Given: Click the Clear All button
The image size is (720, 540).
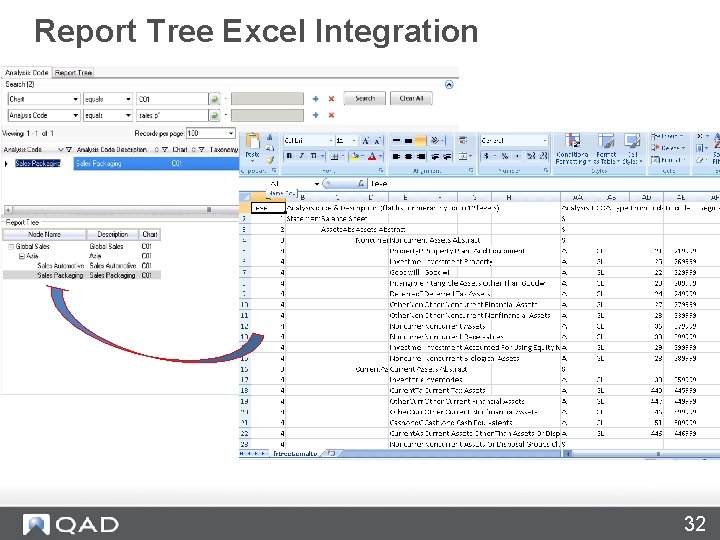Looking at the screenshot, I should (411, 98).
